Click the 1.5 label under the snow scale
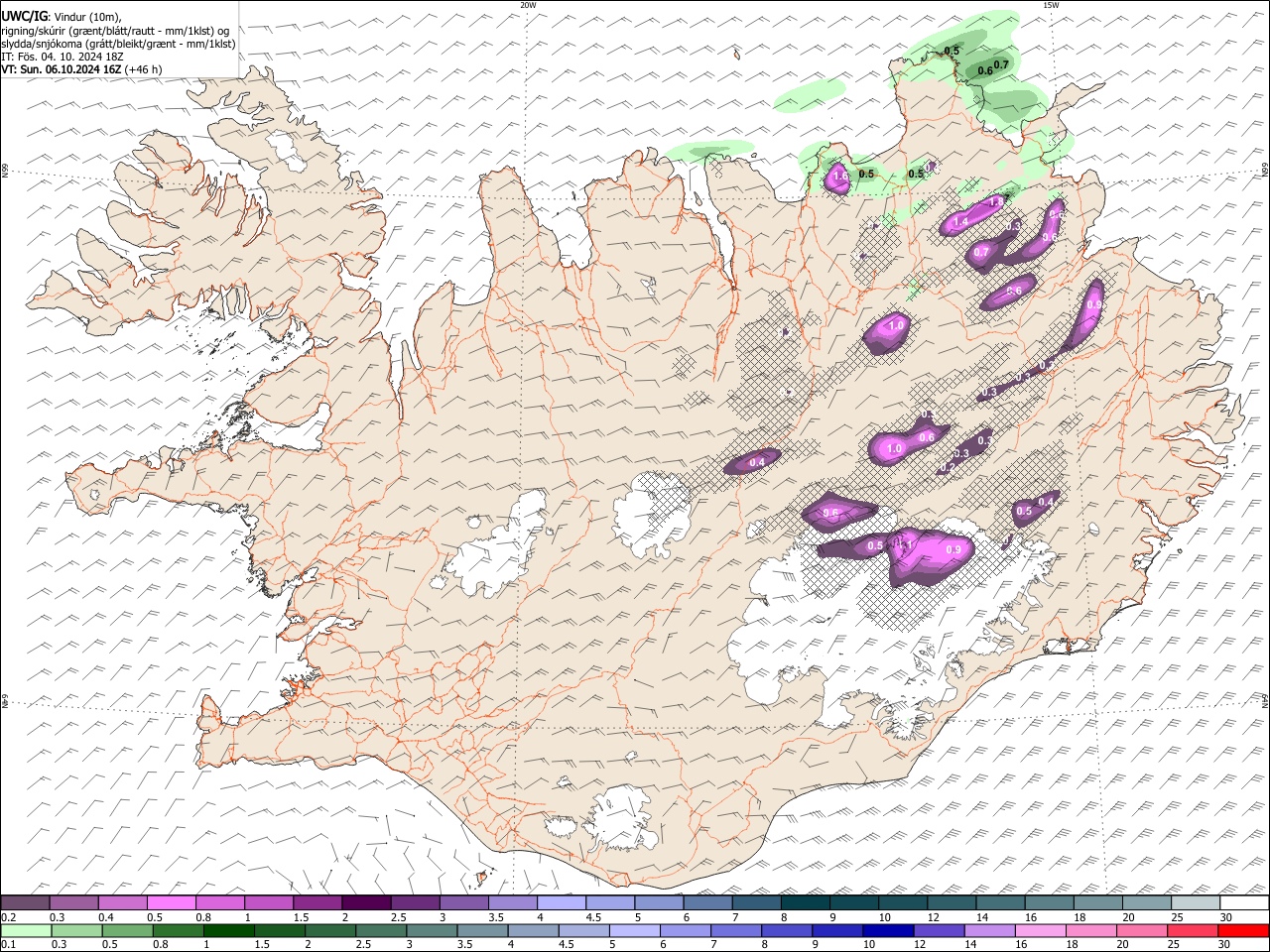1270x952 pixels. tap(300, 917)
